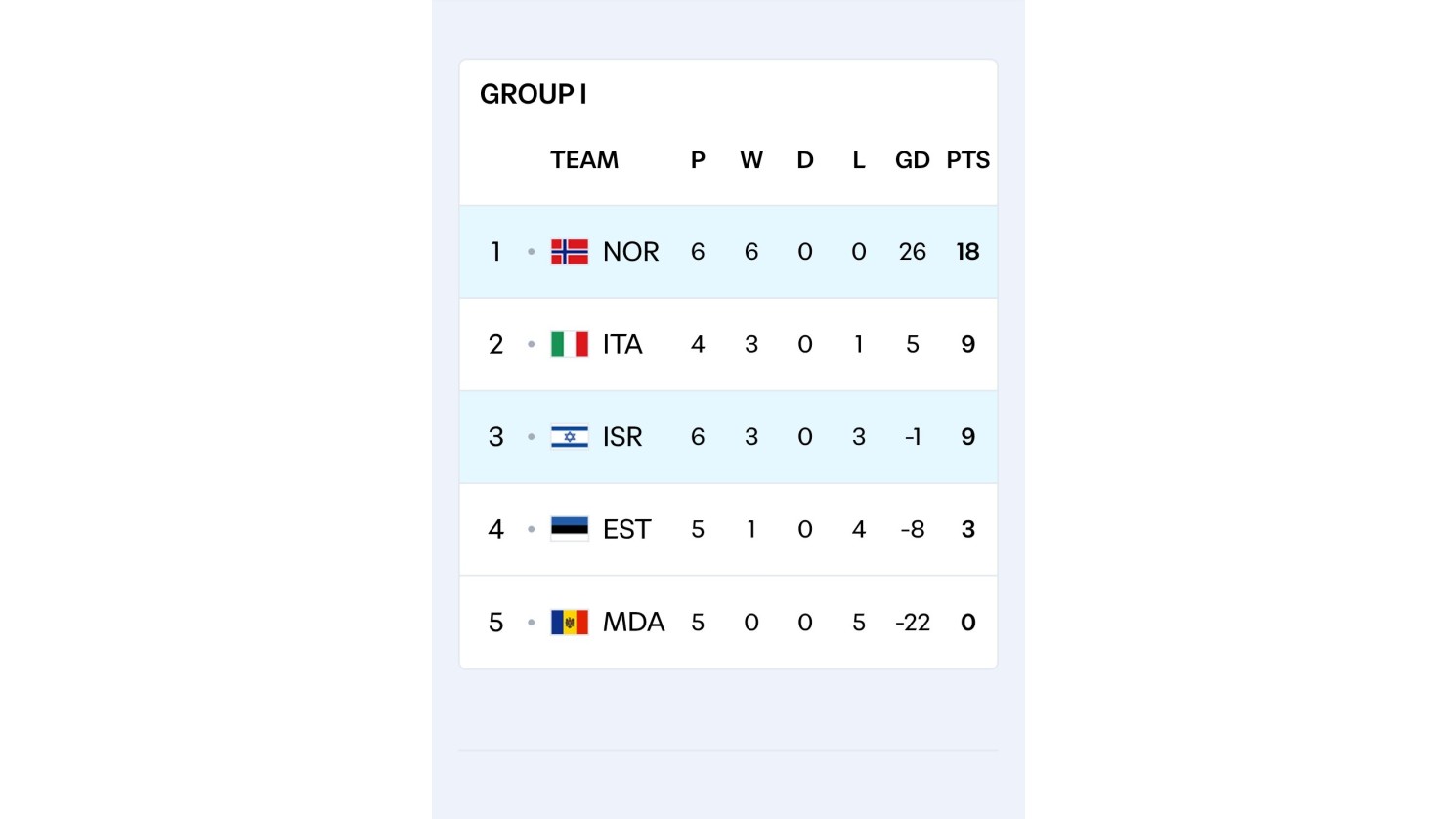Open the ISR team entry
Image resolution: width=1456 pixels, height=819 pixels.
(622, 437)
